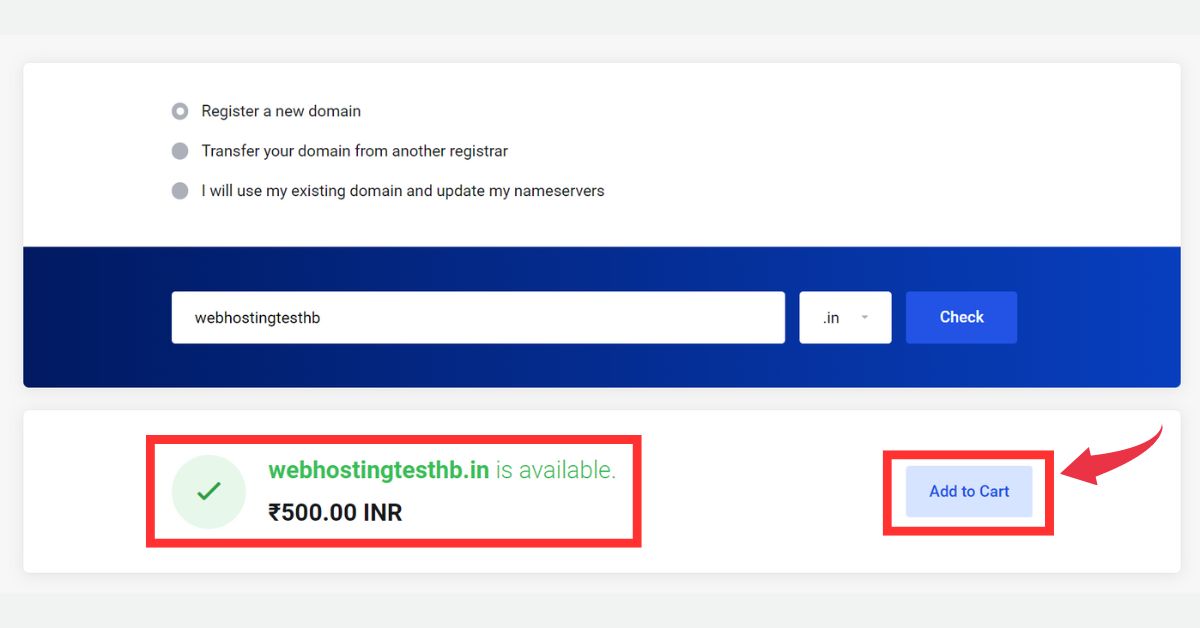Choose 'Transfer your domain from another registrar' option
The width and height of the screenshot is (1200, 628).
[x=180, y=151]
